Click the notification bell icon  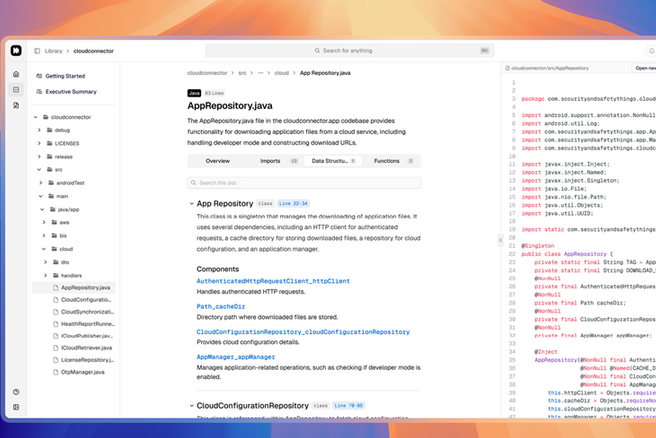tap(651, 50)
